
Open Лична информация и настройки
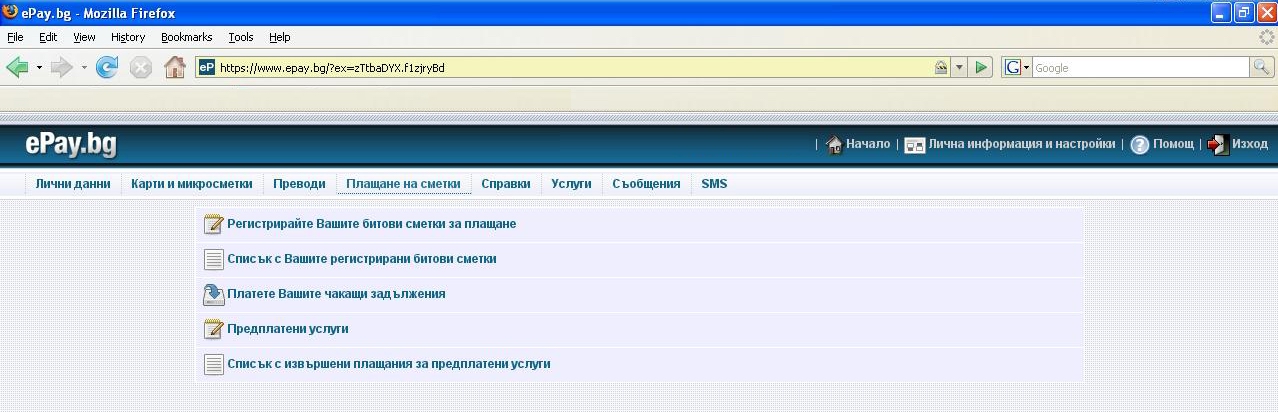point(1022,144)
